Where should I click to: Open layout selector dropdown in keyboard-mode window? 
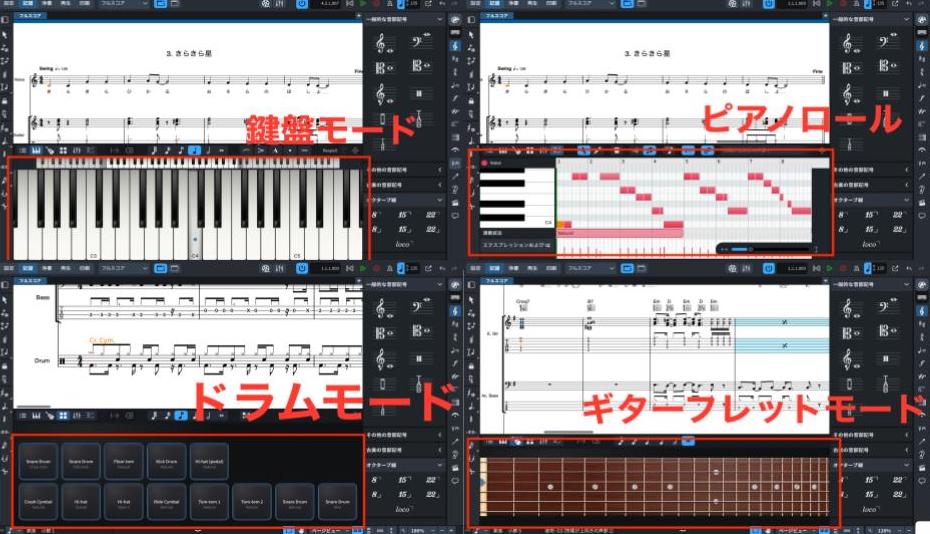pos(123,4)
